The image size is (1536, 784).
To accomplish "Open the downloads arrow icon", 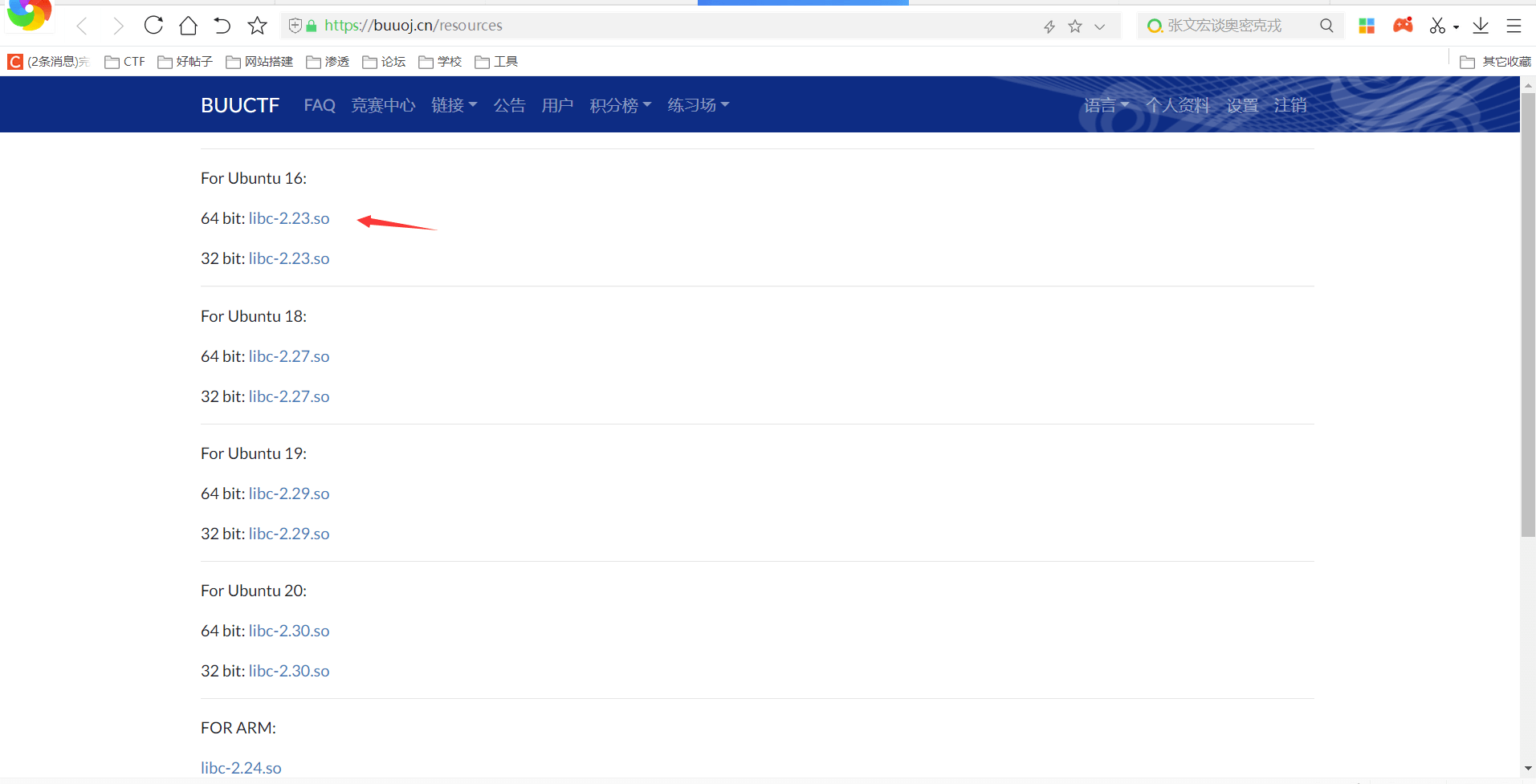I will tap(1481, 26).
